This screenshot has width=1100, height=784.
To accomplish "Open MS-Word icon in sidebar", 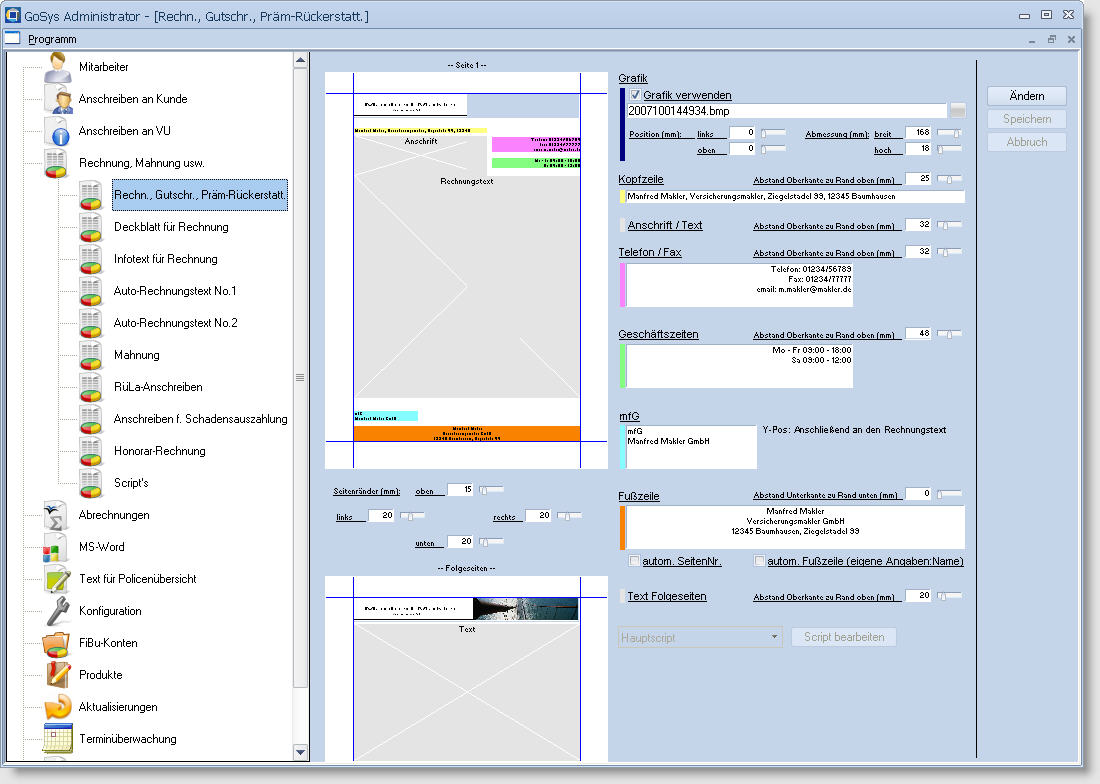I will click(57, 547).
